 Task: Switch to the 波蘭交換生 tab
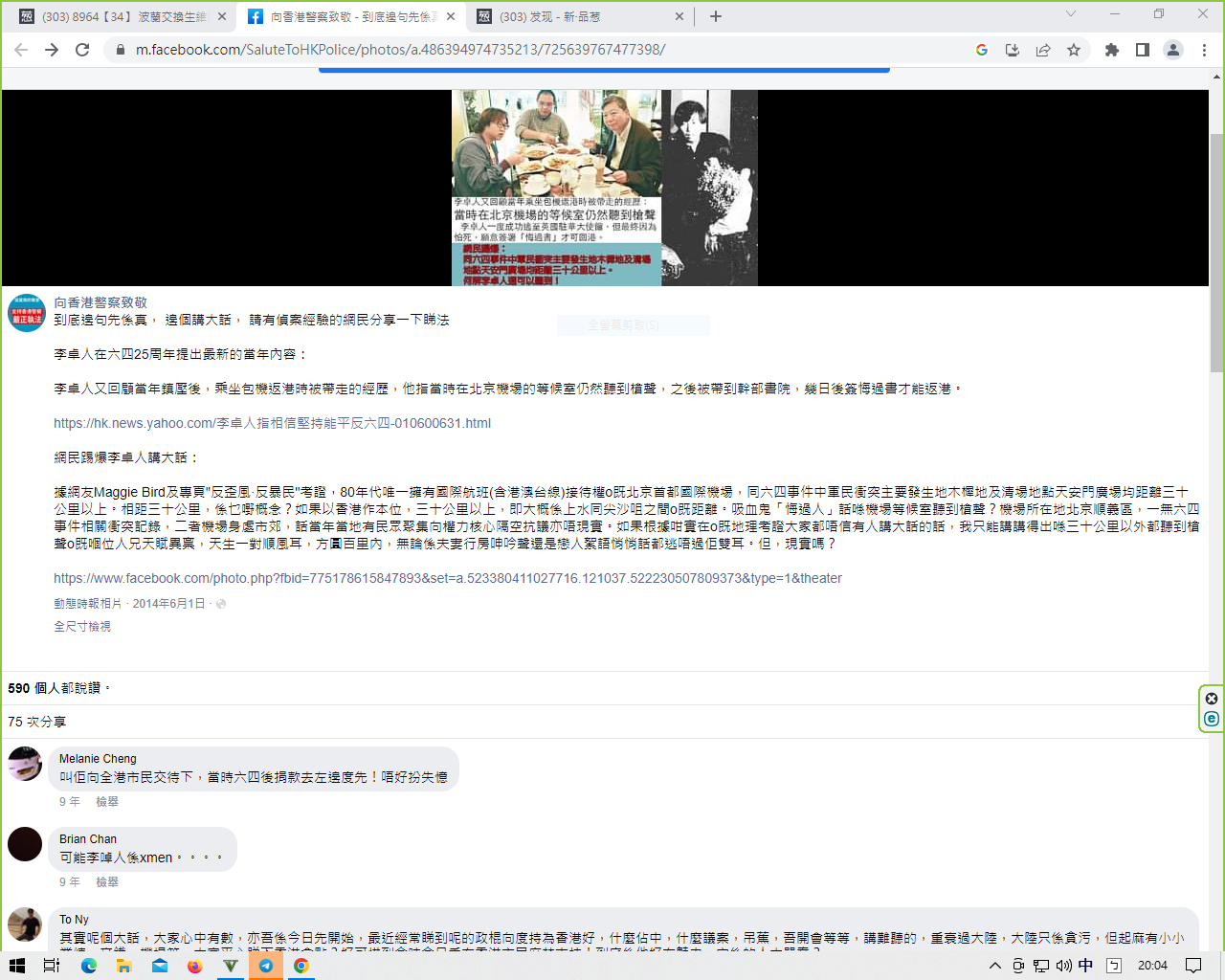(x=123, y=16)
